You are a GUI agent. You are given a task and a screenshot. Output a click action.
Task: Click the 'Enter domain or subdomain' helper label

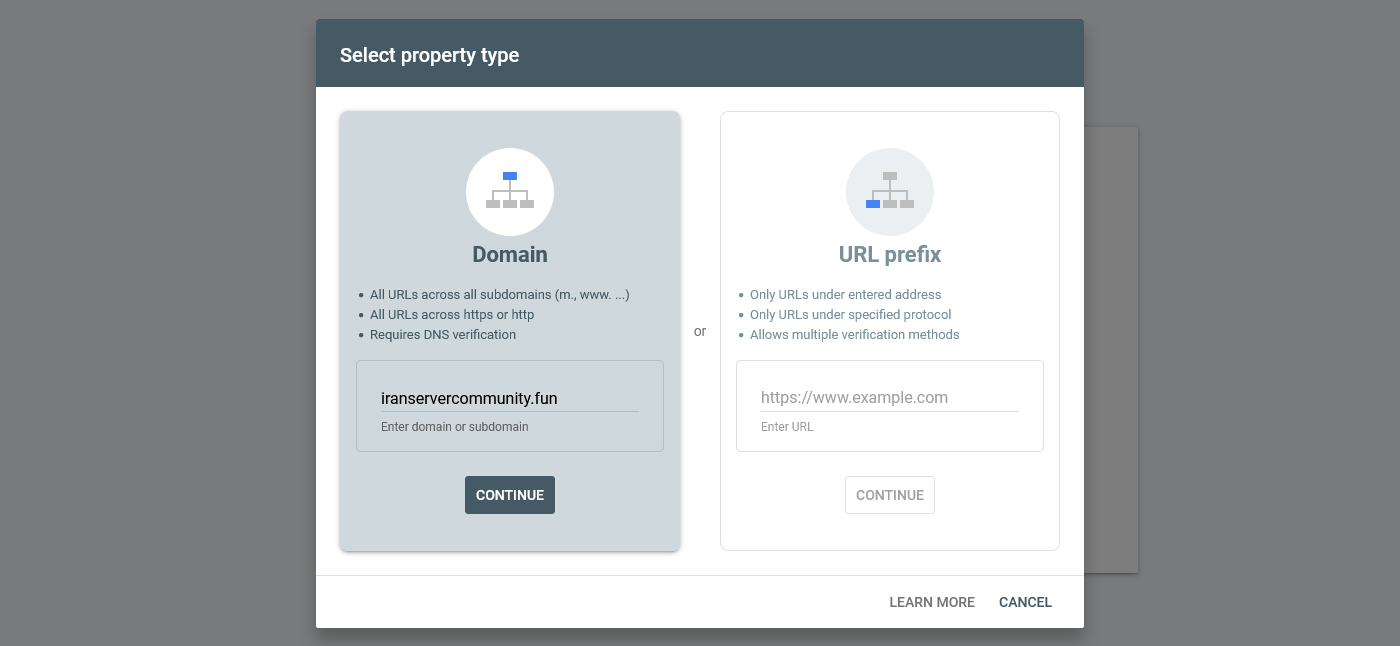click(455, 427)
